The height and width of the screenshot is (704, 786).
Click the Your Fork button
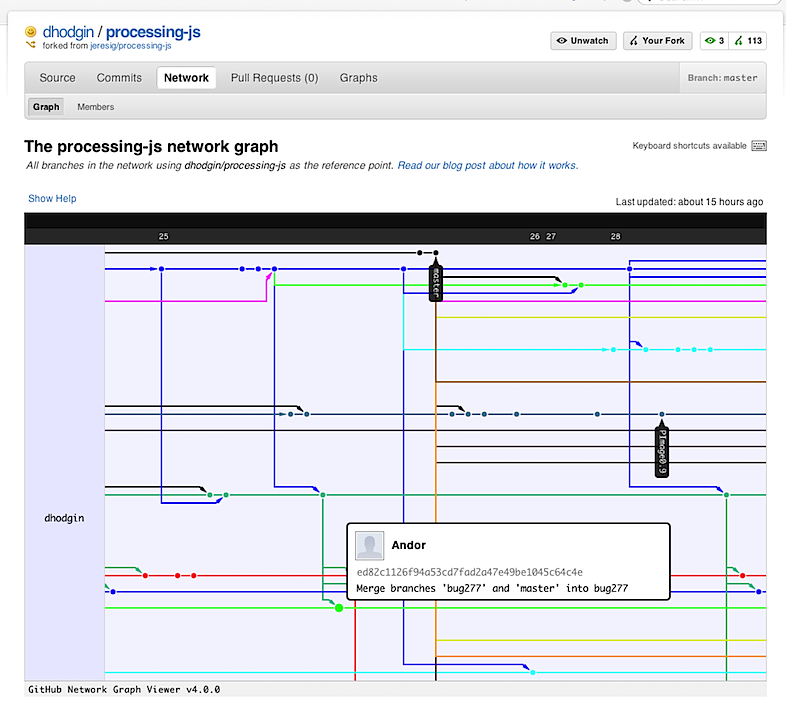click(657, 41)
